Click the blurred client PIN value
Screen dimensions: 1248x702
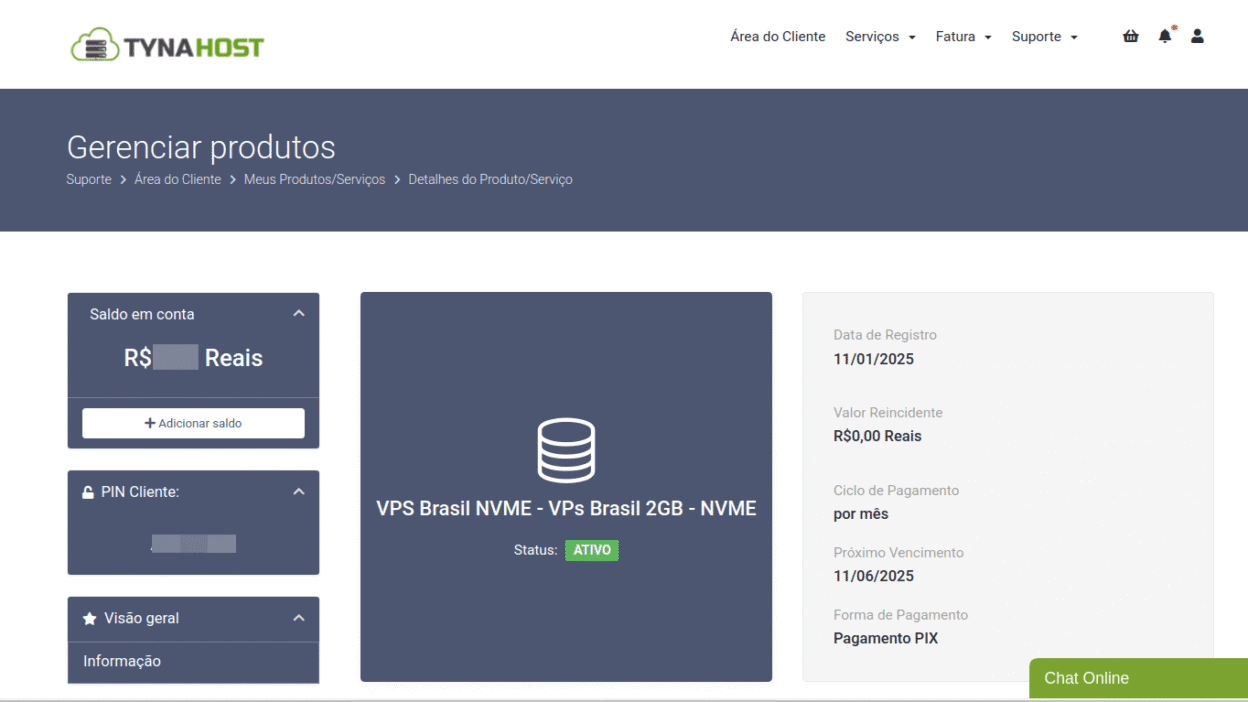(193, 544)
